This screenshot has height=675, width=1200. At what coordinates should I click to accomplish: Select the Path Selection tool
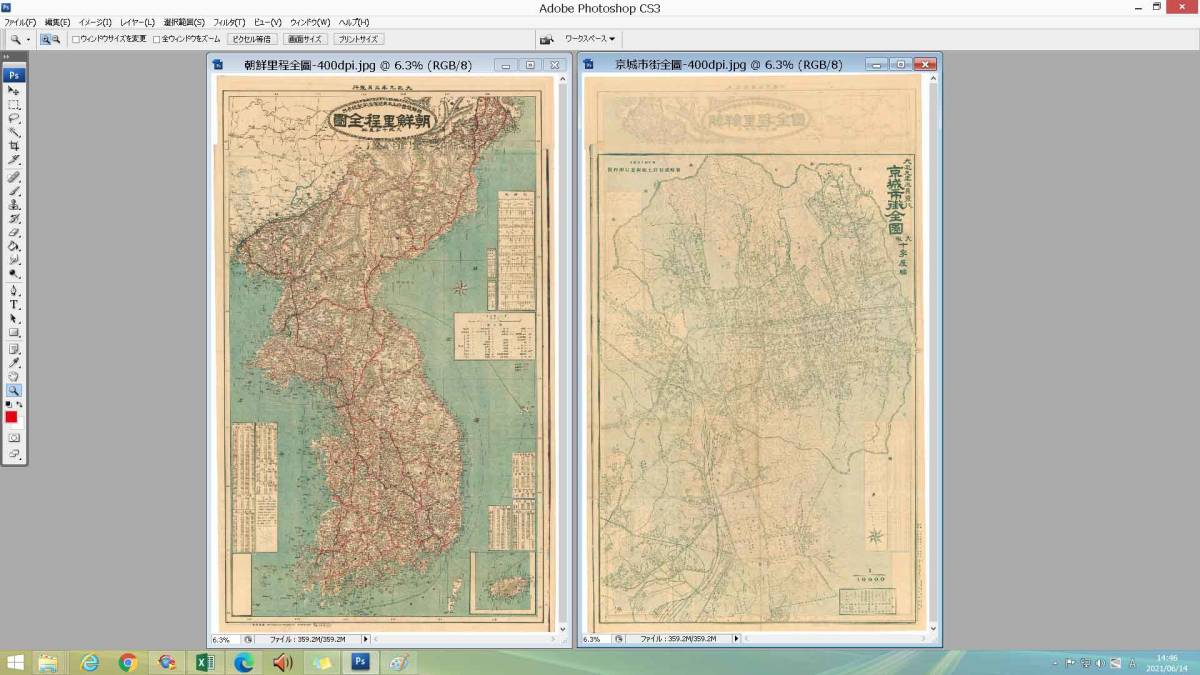14,319
